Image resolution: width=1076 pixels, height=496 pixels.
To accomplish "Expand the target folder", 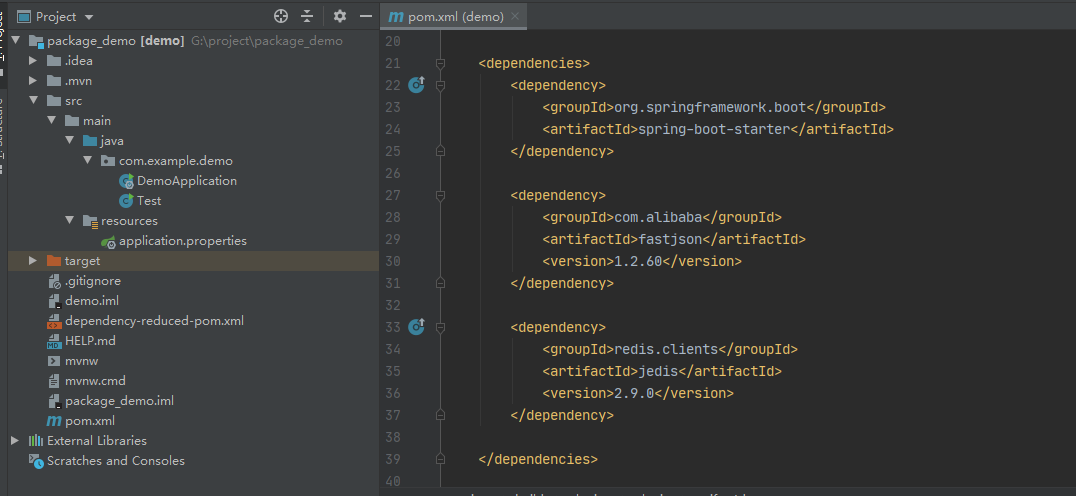I will [33, 261].
